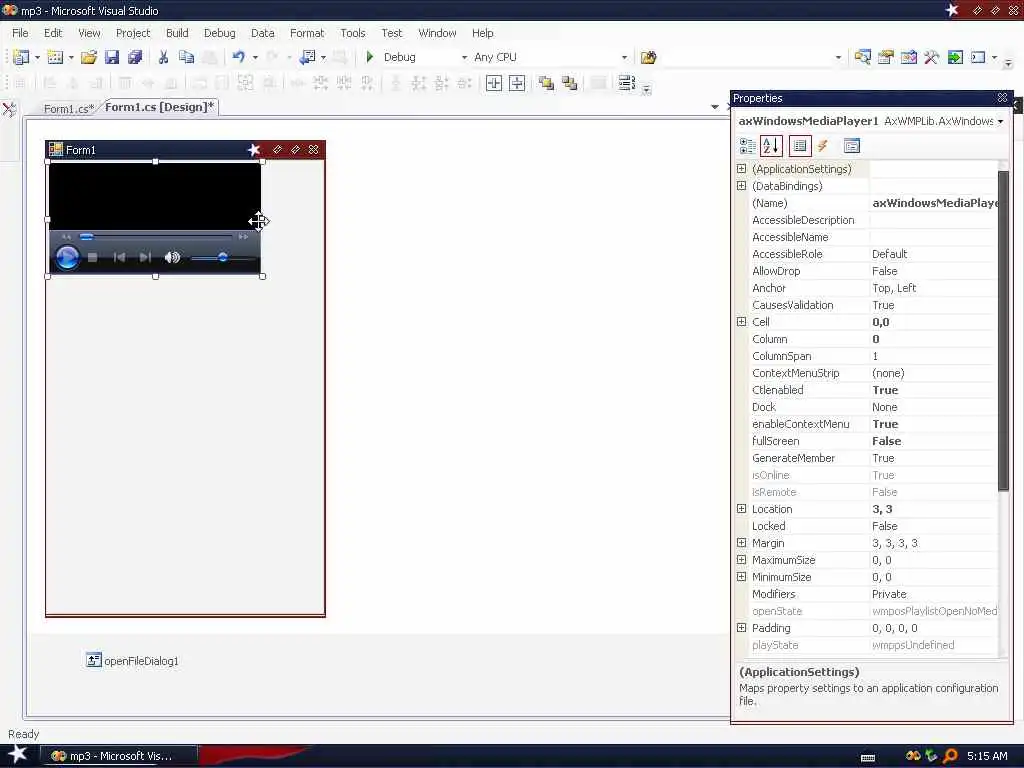Click the Send to Back icon
Image resolution: width=1024 pixels, height=768 pixels.
569,83
